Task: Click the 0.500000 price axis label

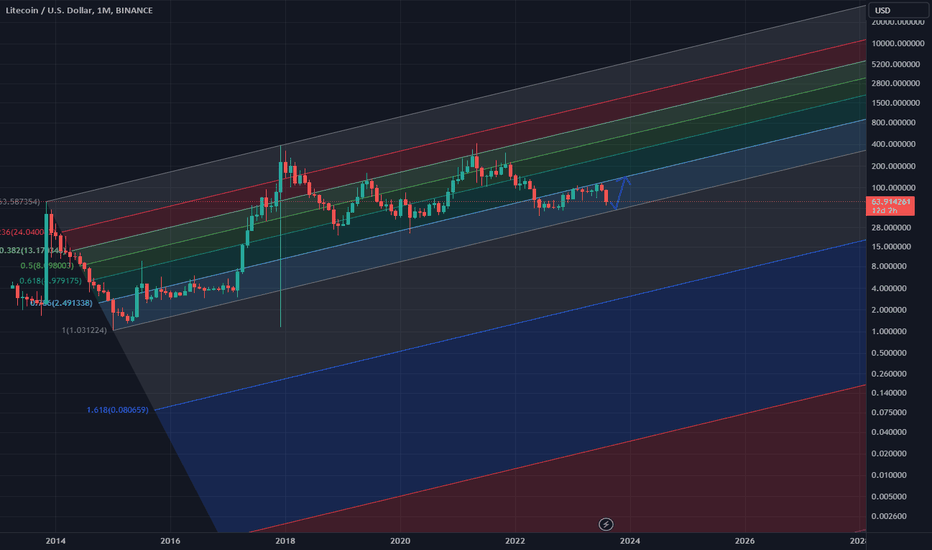Action: (x=889, y=353)
